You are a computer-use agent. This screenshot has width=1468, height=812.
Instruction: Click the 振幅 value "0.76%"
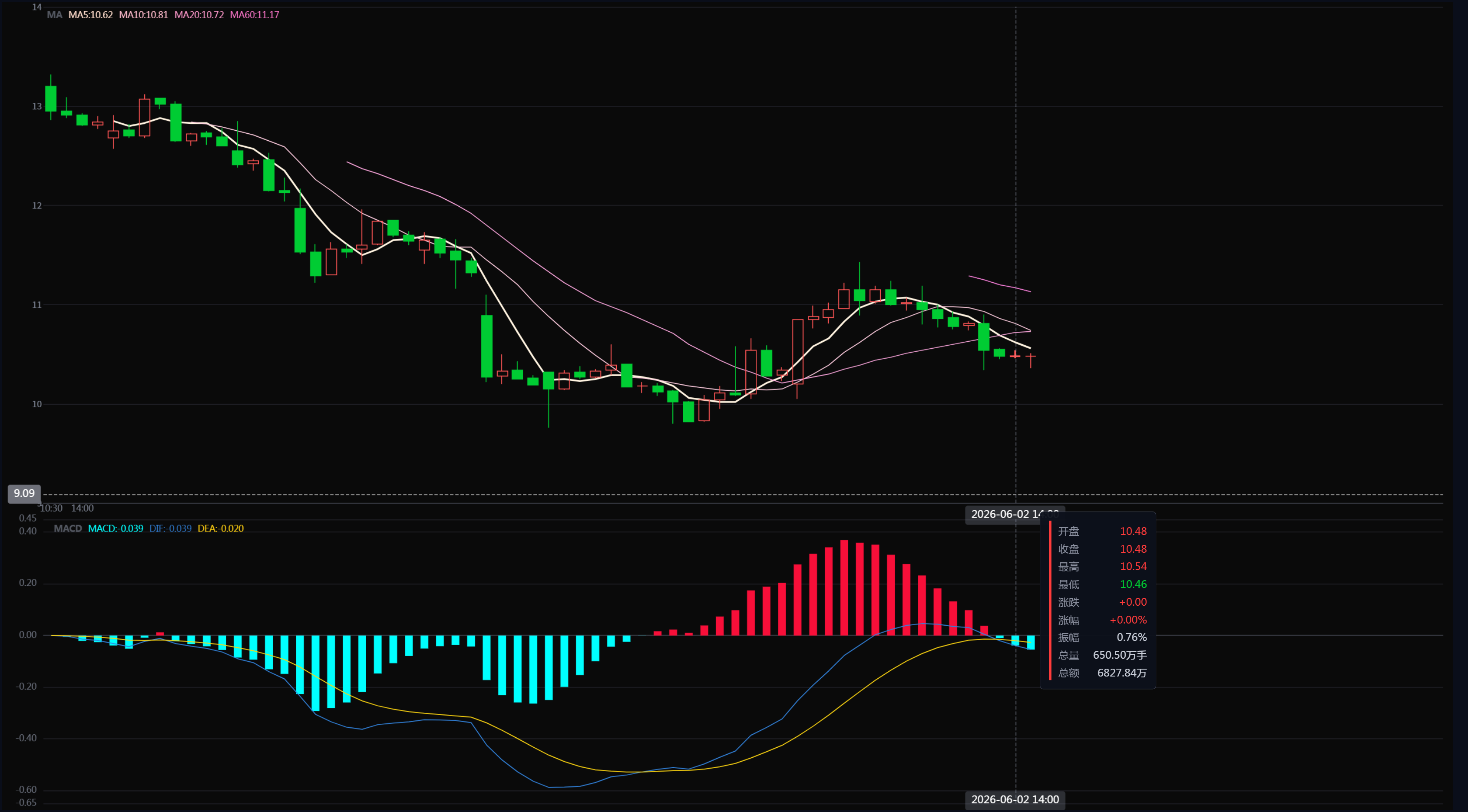1131,637
